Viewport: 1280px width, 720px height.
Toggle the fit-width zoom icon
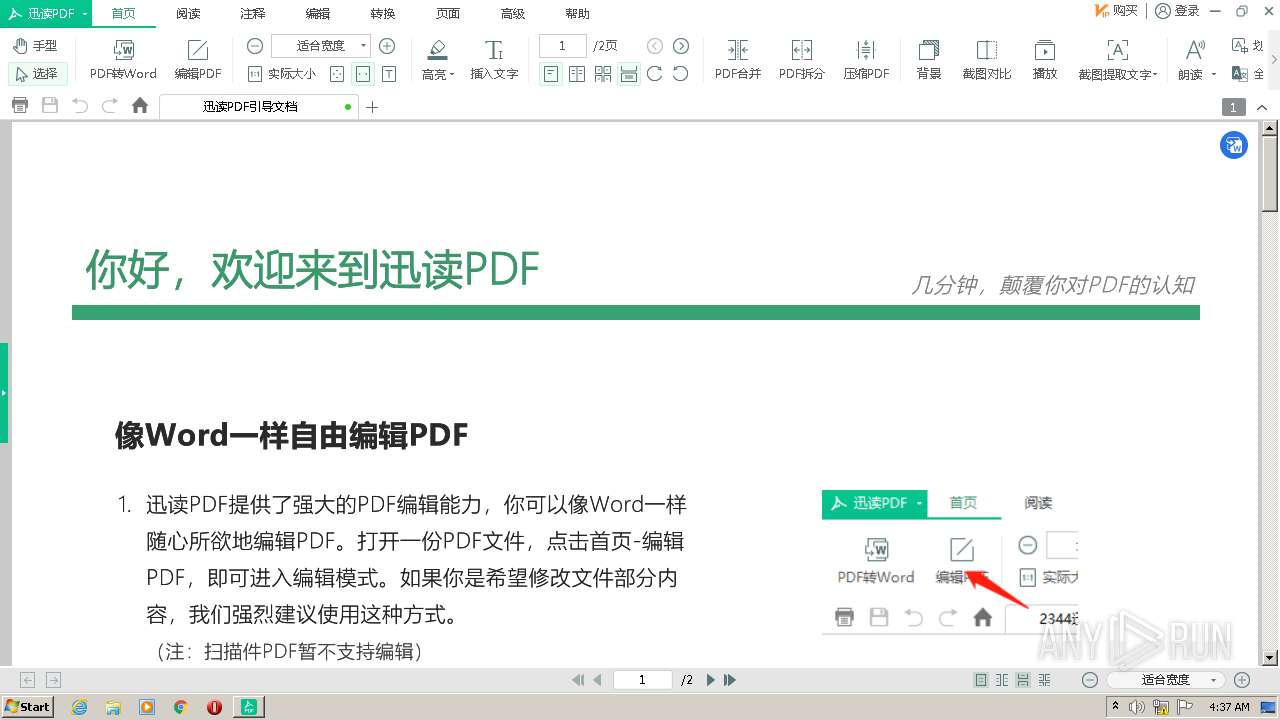tap(363, 73)
